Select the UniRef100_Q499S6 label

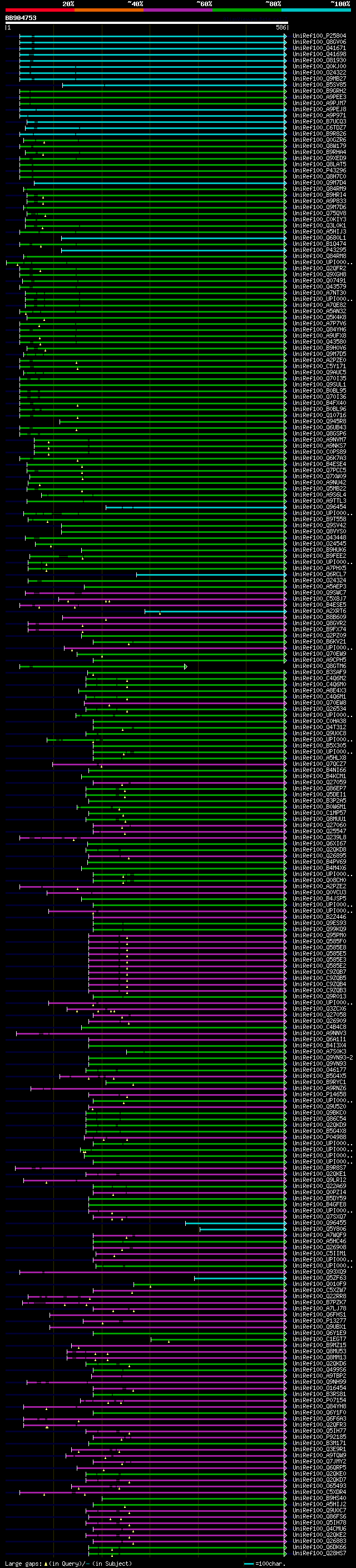319,1369
